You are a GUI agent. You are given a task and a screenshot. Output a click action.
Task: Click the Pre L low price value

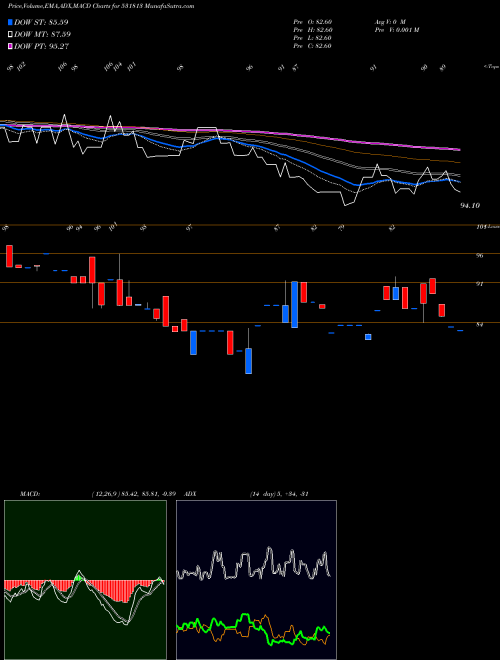tap(313, 38)
